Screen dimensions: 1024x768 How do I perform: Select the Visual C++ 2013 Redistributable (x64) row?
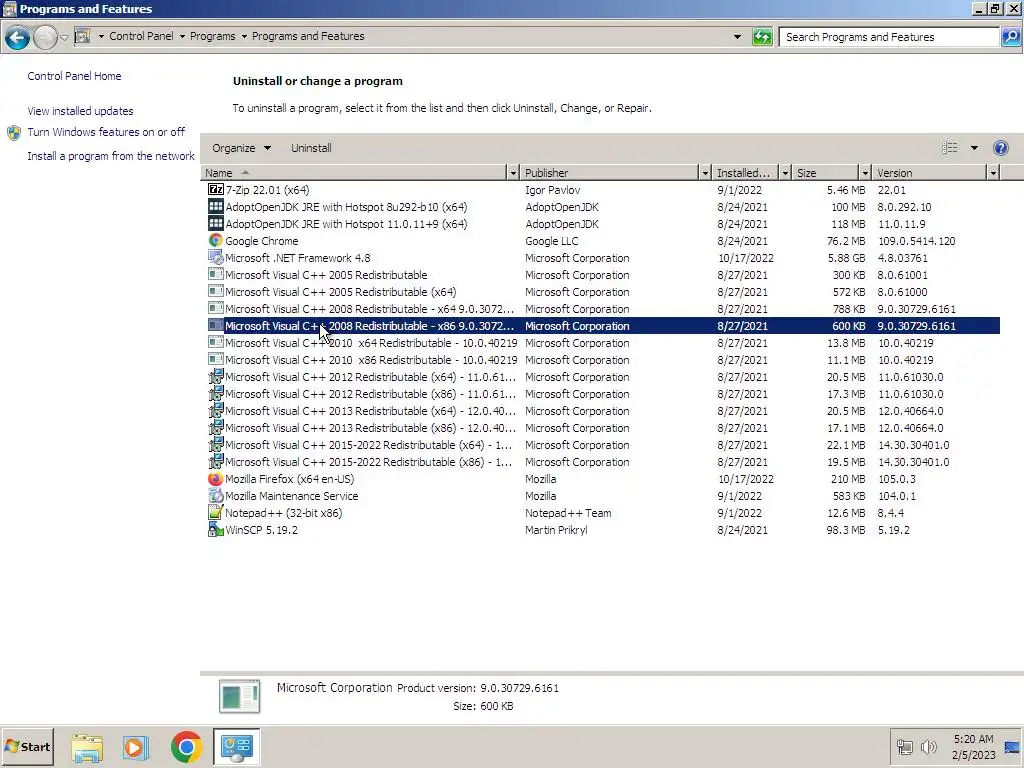603,410
